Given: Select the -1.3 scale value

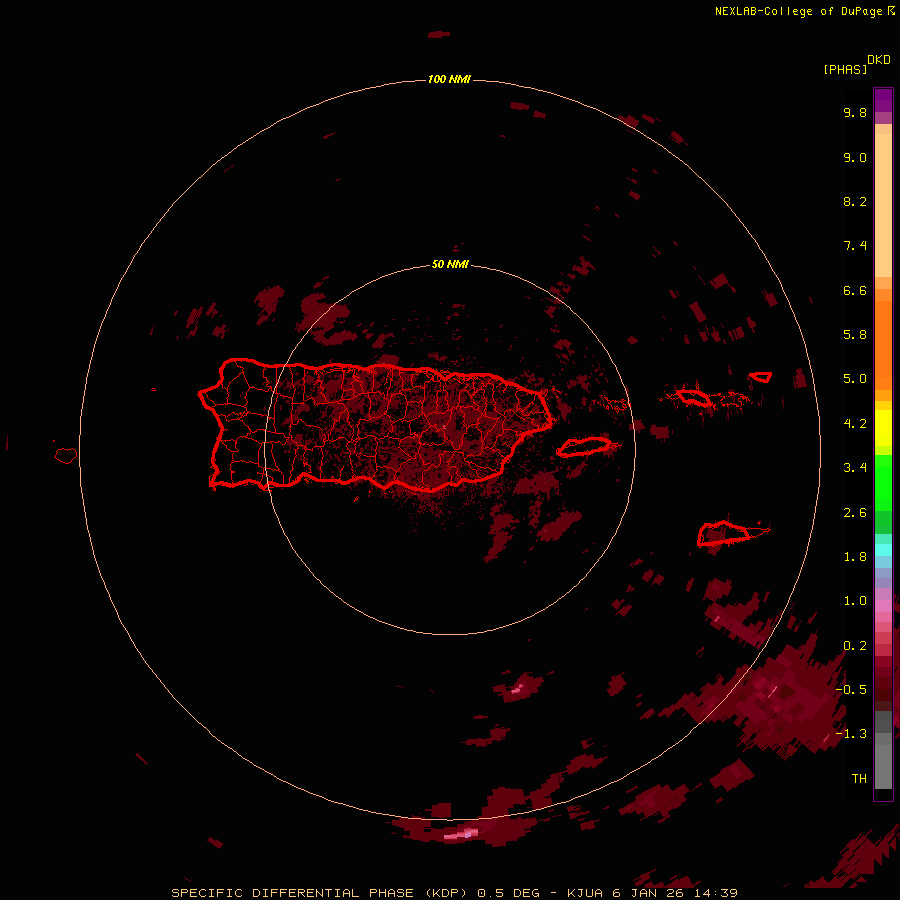Looking at the screenshot, I should point(851,734).
